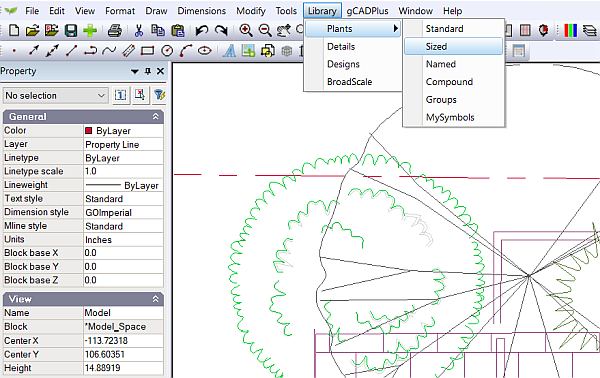Select the Polyline tool
600x378 pixels.
point(90,51)
